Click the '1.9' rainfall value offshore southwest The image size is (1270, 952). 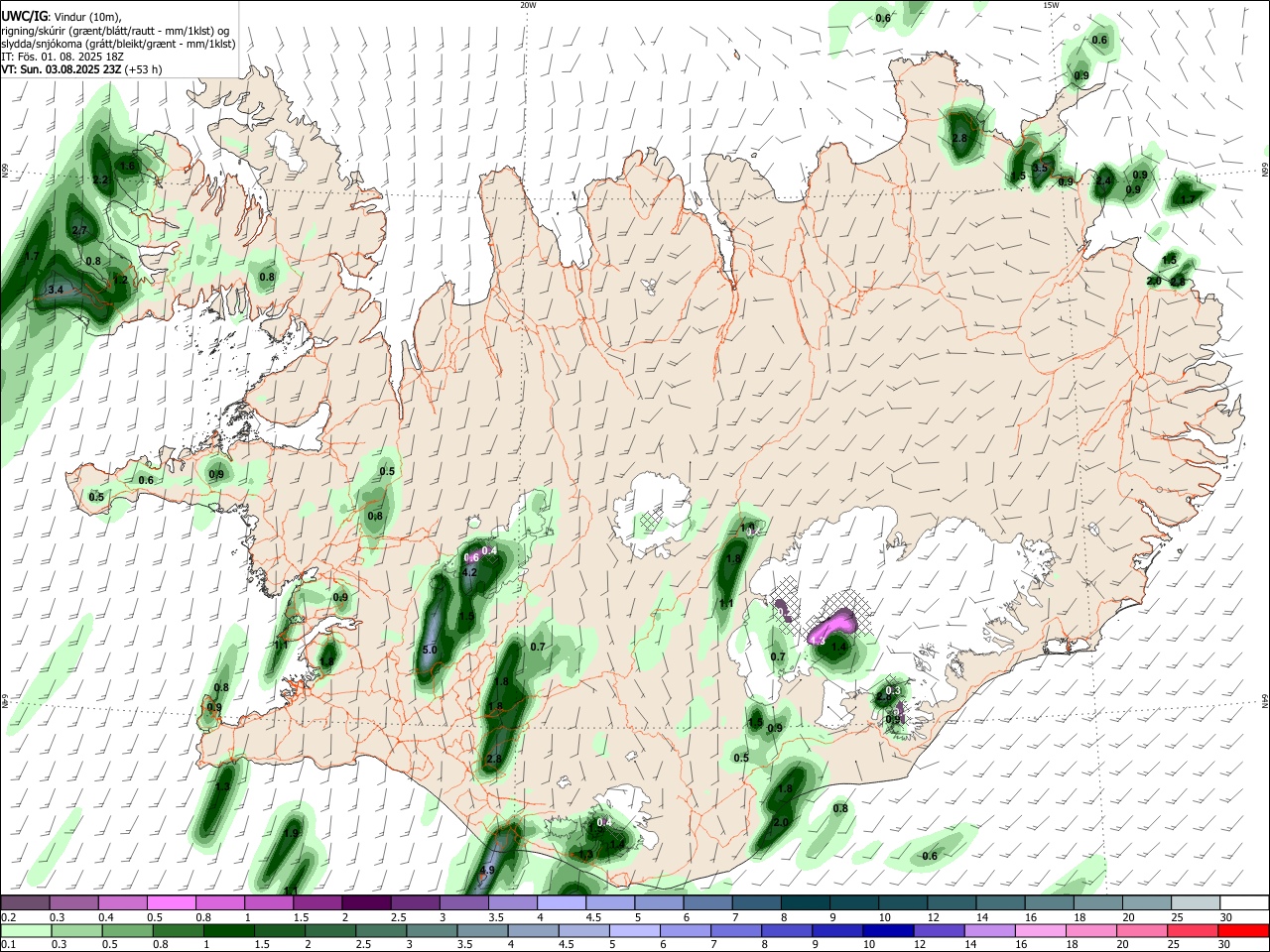(x=291, y=834)
